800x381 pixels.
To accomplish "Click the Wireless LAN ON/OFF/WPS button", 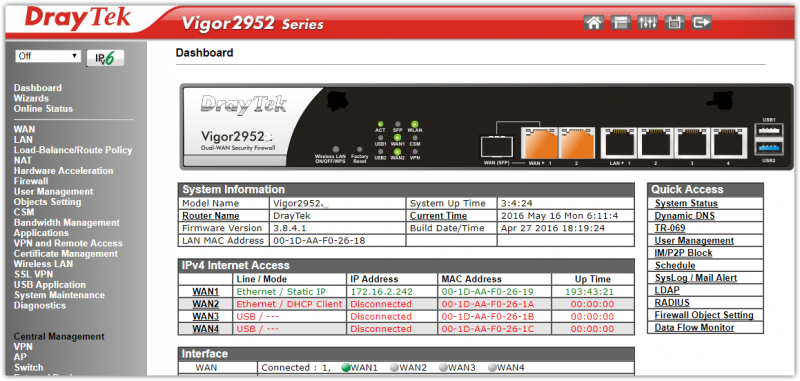I will tap(336, 150).
